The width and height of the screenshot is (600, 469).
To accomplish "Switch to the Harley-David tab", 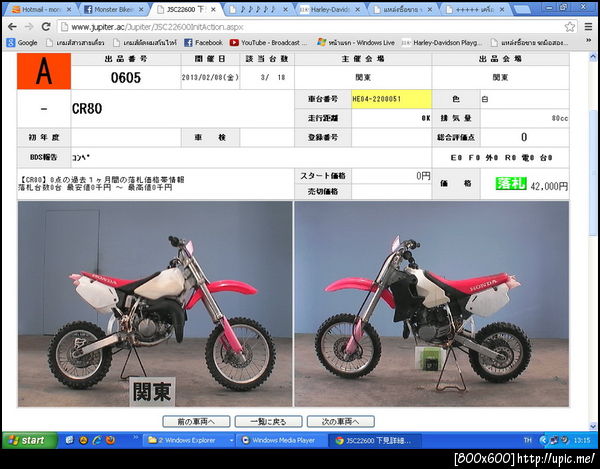I will pyautogui.click(x=330, y=10).
